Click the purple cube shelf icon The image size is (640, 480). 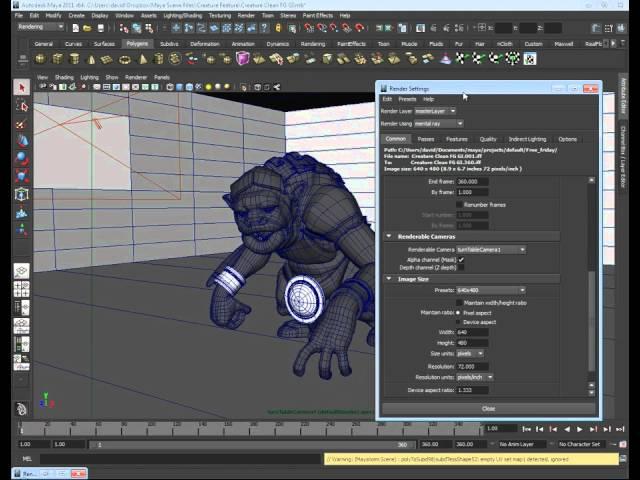click(x=242, y=59)
